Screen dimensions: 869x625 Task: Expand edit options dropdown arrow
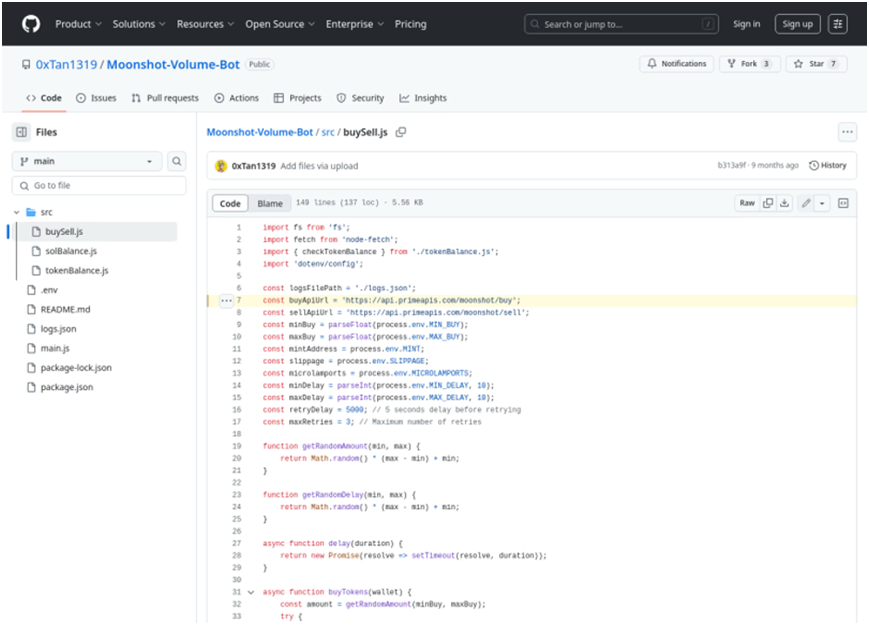click(822, 203)
